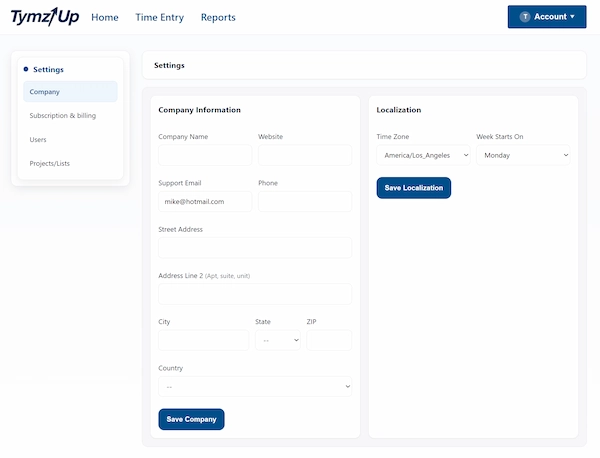Click the Street Address field

pyautogui.click(x=255, y=248)
